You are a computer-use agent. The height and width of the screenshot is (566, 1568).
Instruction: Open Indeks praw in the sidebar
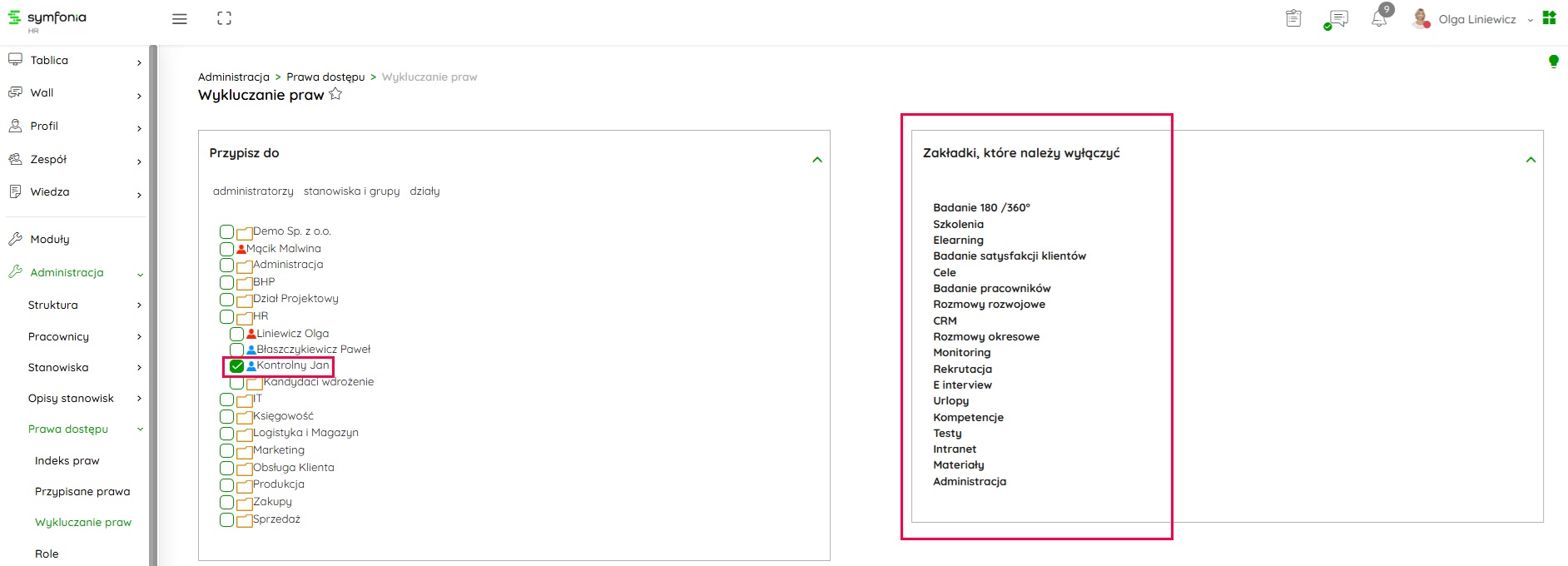pyautogui.click(x=67, y=460)
